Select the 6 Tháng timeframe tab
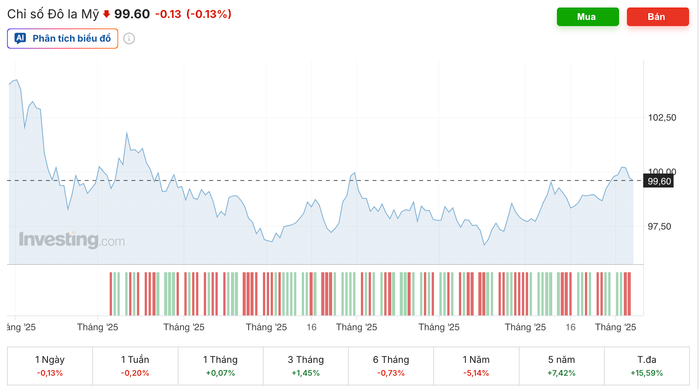Image resolution: width=700 pixels, height=389 pixels. [x=391, y=366]
